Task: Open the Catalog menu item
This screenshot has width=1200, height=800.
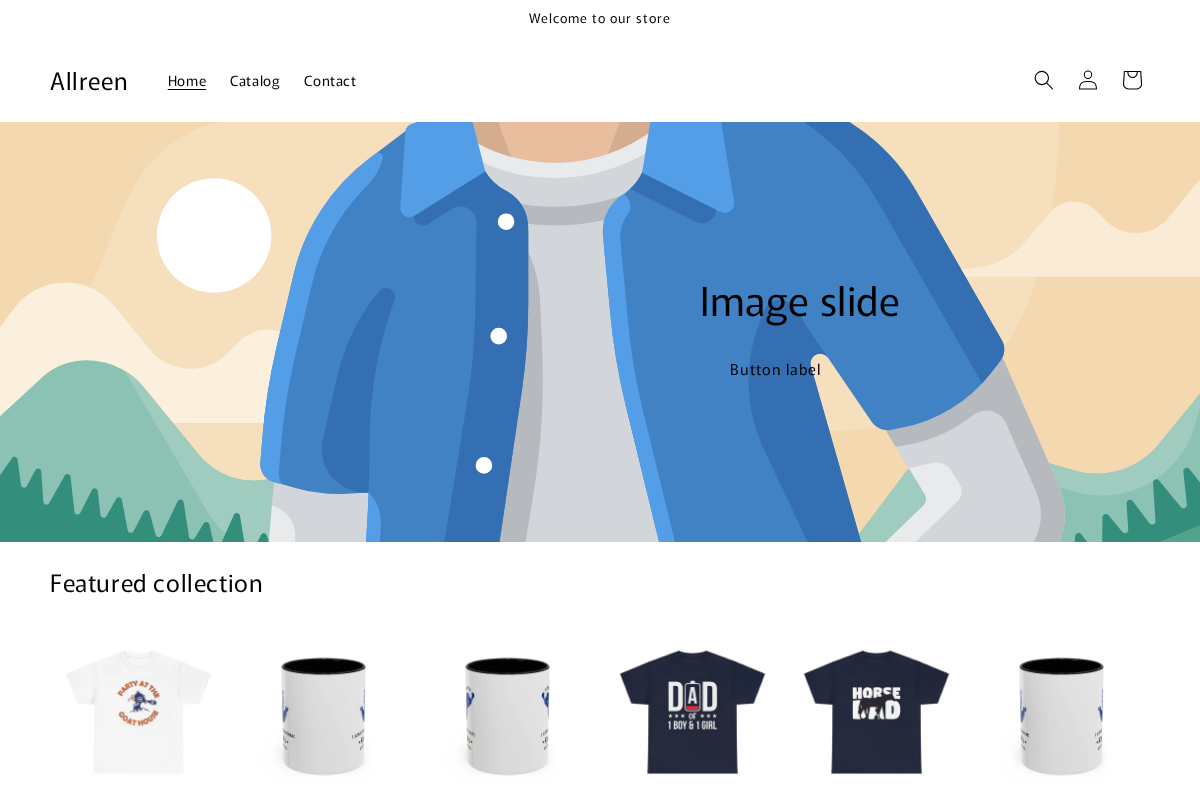Action: pyautogui.click(x=255, y=81)
